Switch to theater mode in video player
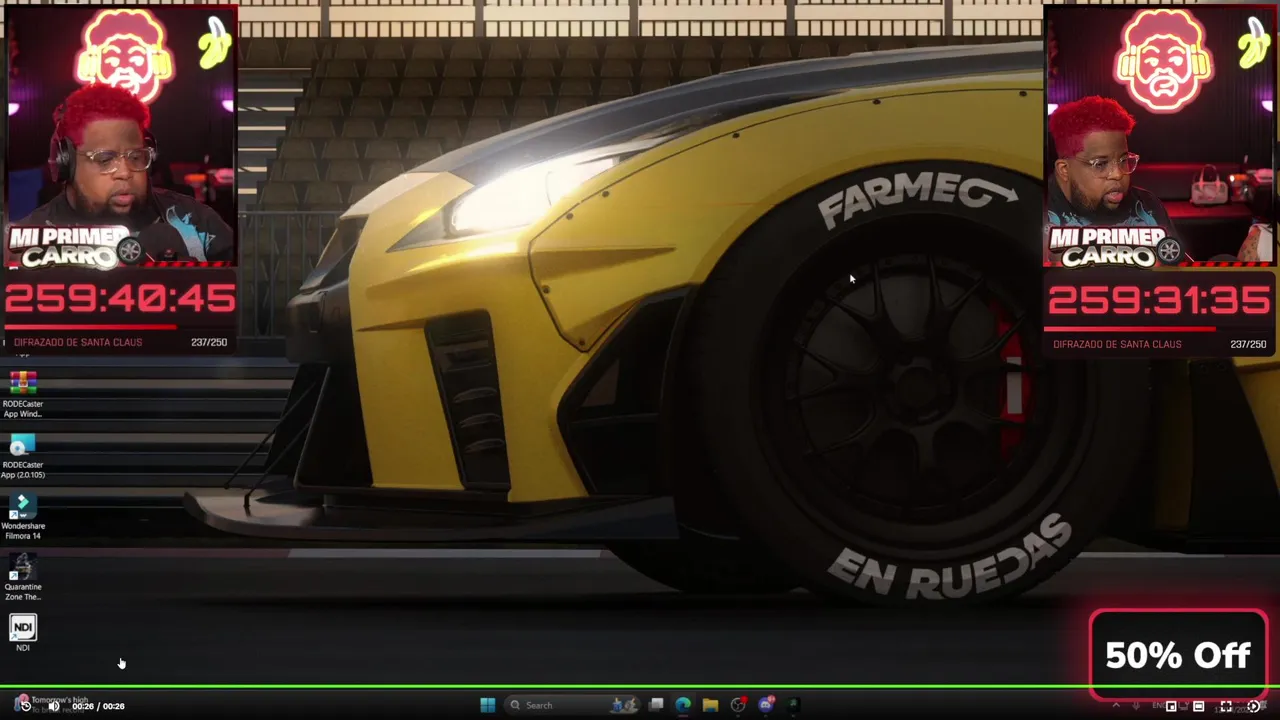This screenshot has width=1280, height=720. click(x=1198, y=706)
